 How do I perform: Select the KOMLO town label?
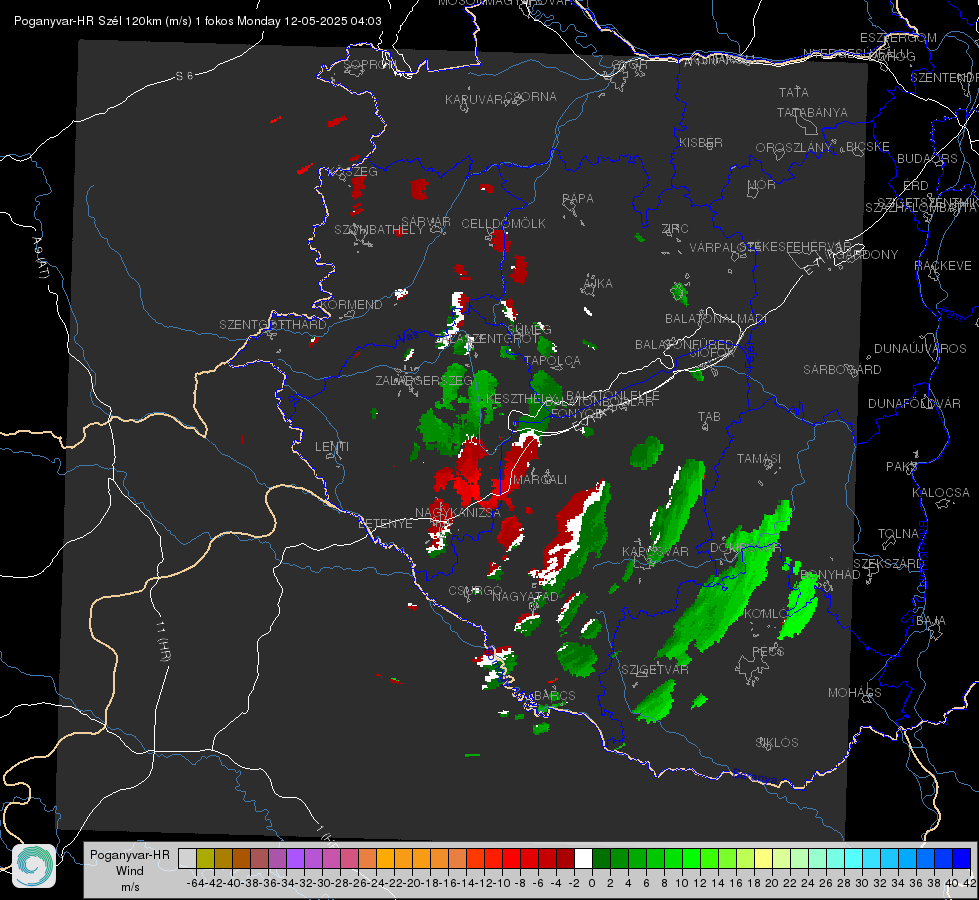[765, 614]
